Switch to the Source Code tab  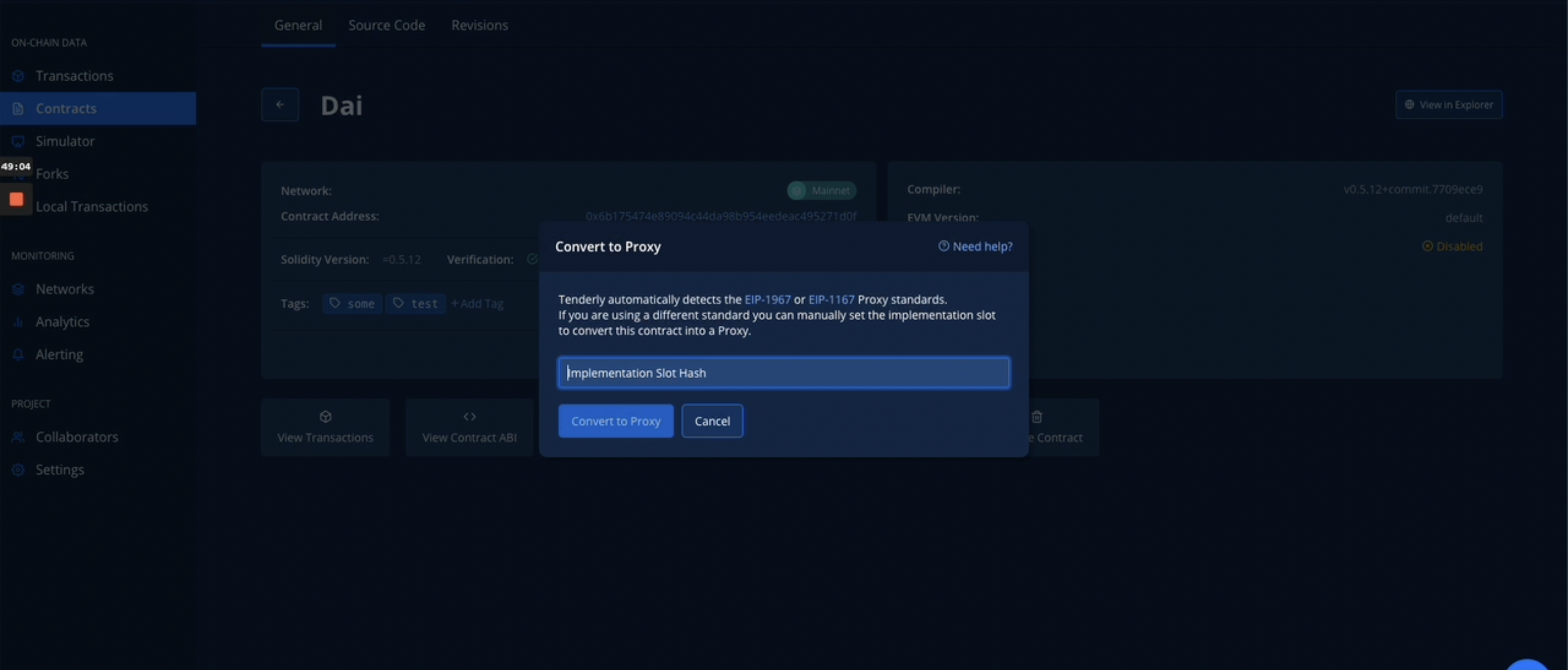387,25
